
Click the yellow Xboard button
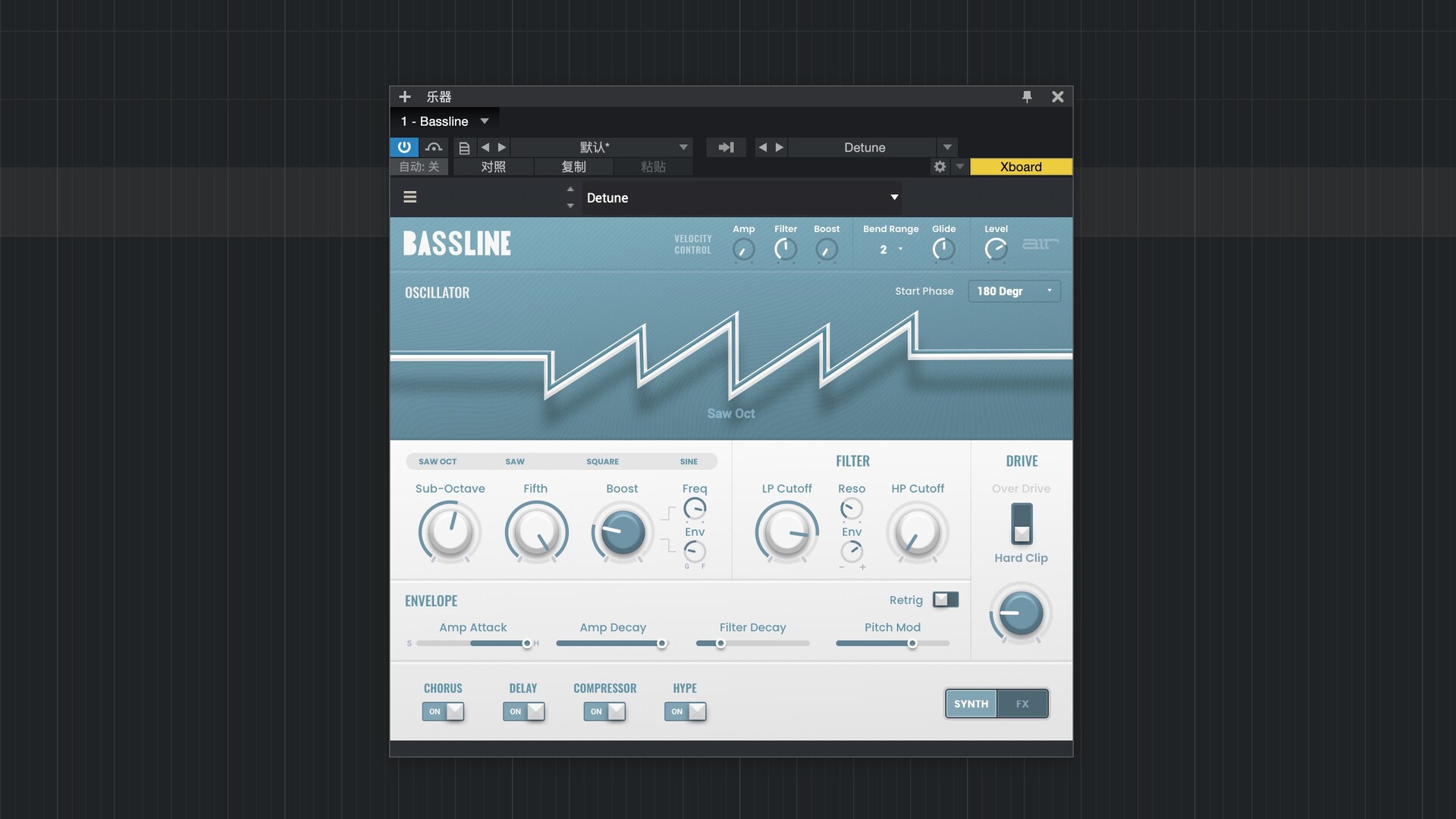1021,167
